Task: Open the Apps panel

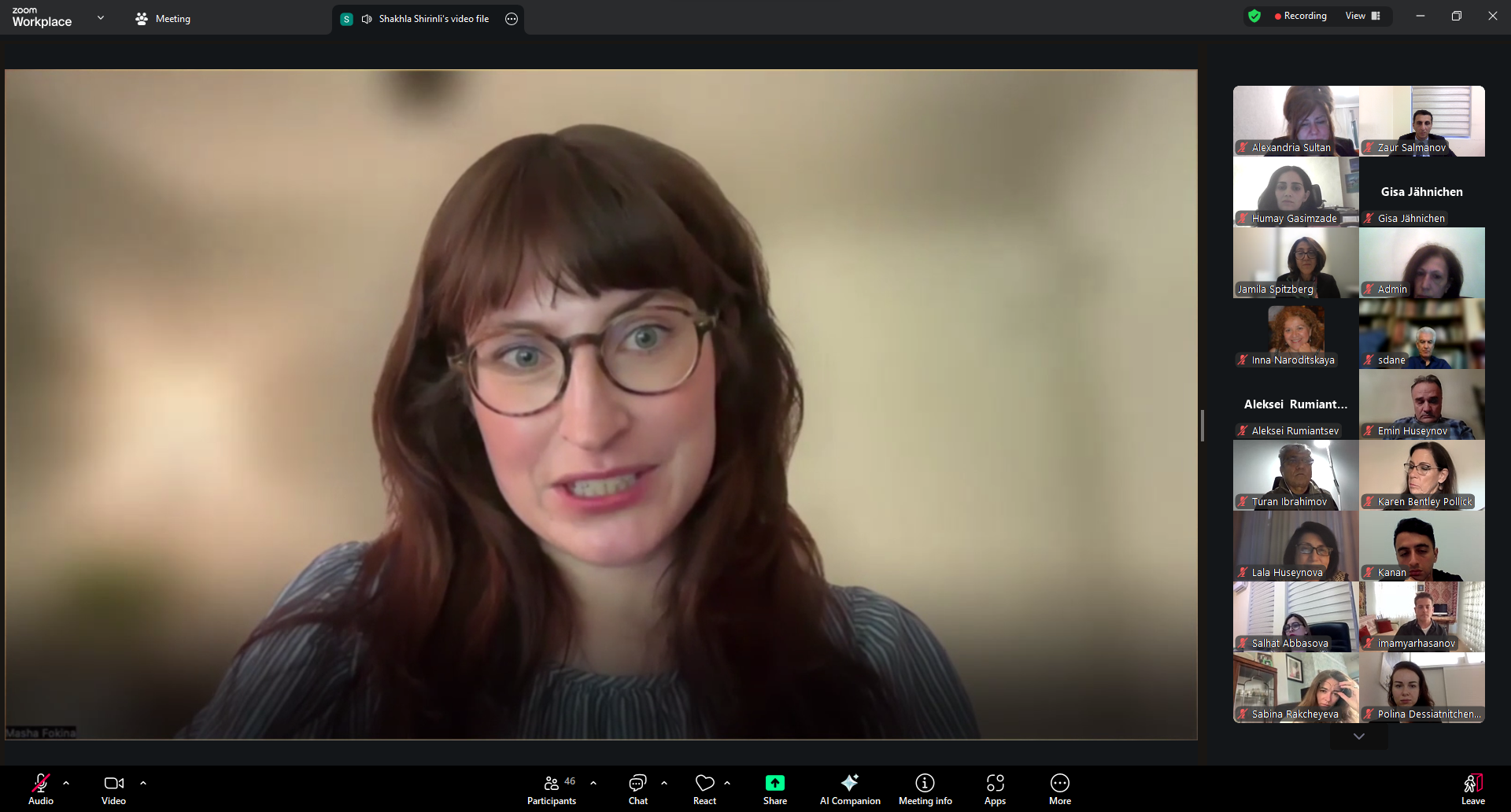Action: (995, 789)
